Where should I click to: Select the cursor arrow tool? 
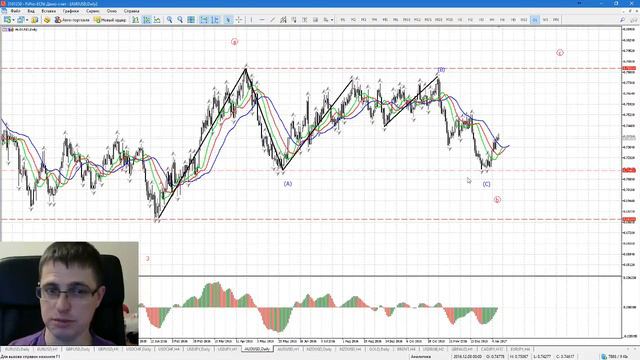click(228, 20)
